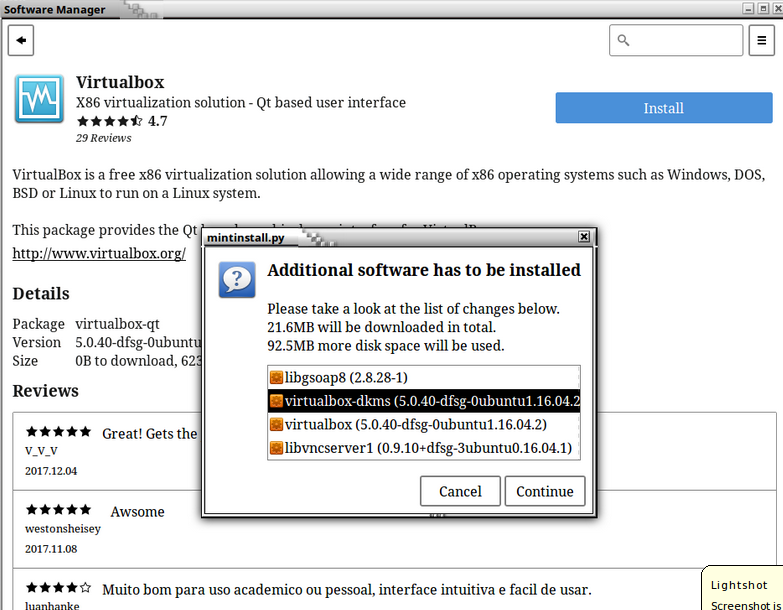The image size is (783, 610).
Task: Maximize the Software Manager window
Action: pyautogui.click(x=763, y=8)
